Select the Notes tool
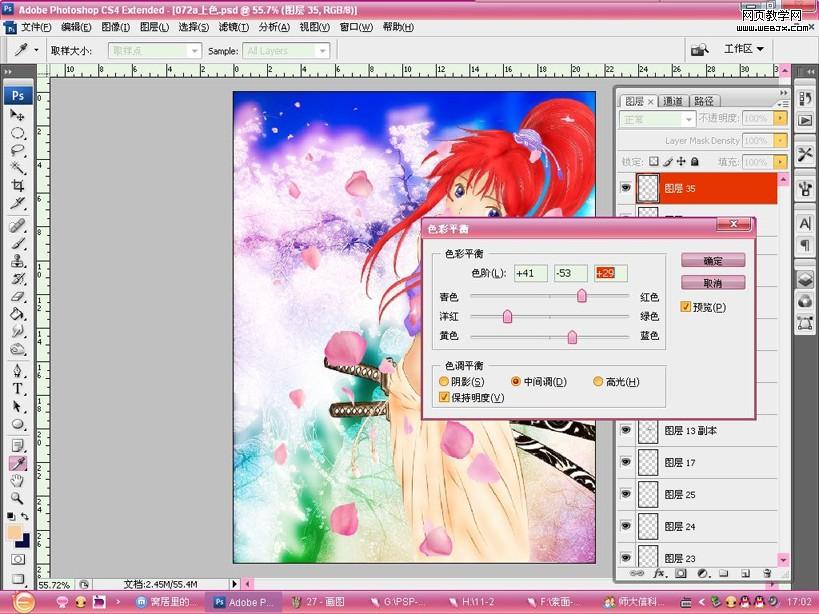This screenshot has width=819, height=614. tap(17, 445)
